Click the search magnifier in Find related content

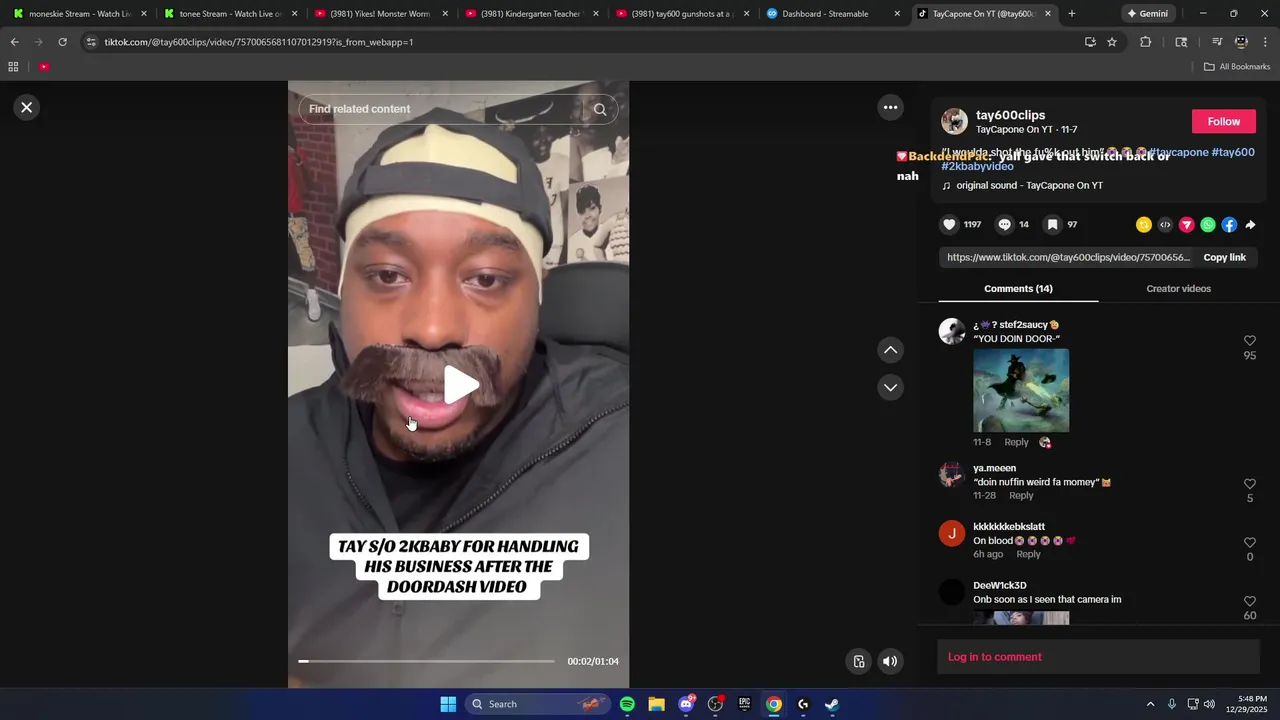(x=600, y=109)
